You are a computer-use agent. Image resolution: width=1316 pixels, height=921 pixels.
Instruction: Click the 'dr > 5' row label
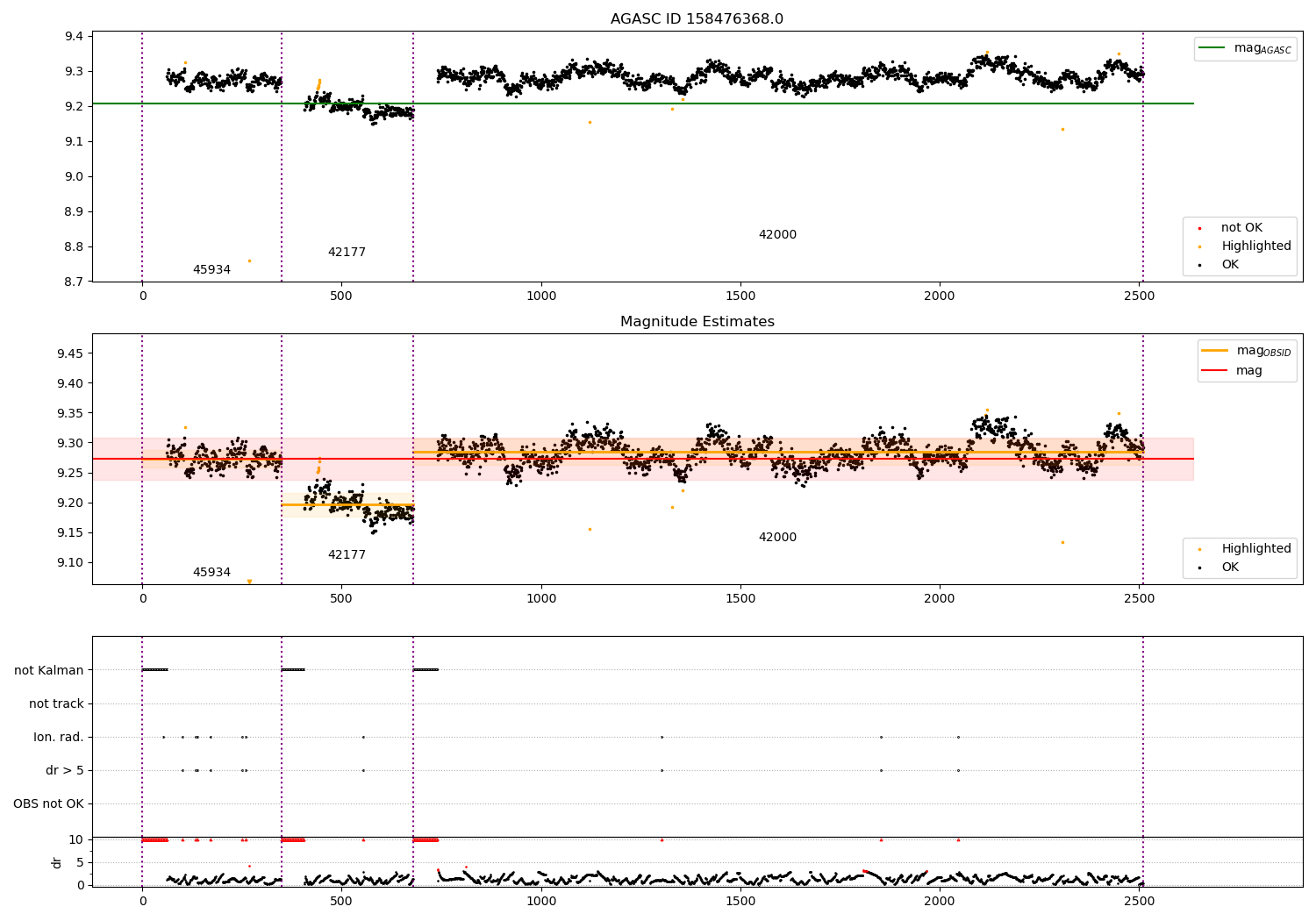[65, 770]
